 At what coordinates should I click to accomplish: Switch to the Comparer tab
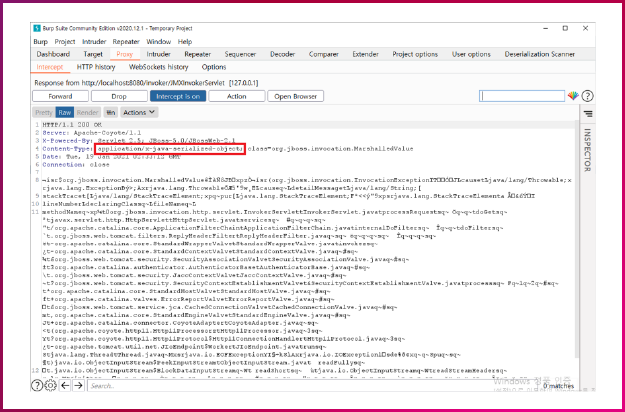pos(323,54)
